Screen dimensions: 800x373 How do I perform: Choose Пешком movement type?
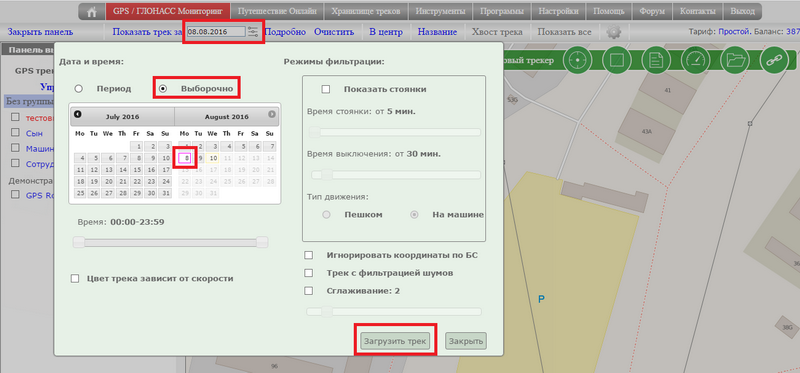(327, 215)
